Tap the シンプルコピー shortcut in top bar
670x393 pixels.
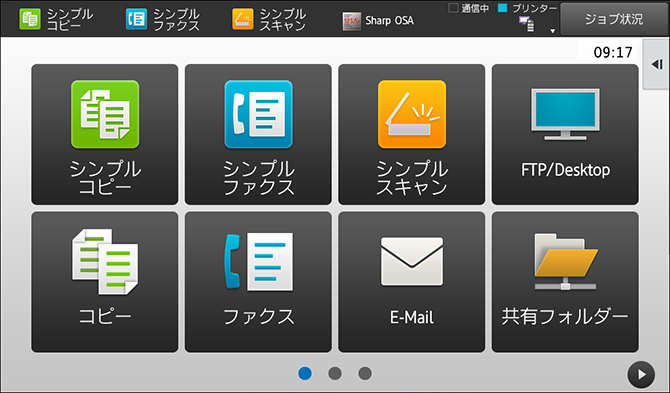point(56,19)
